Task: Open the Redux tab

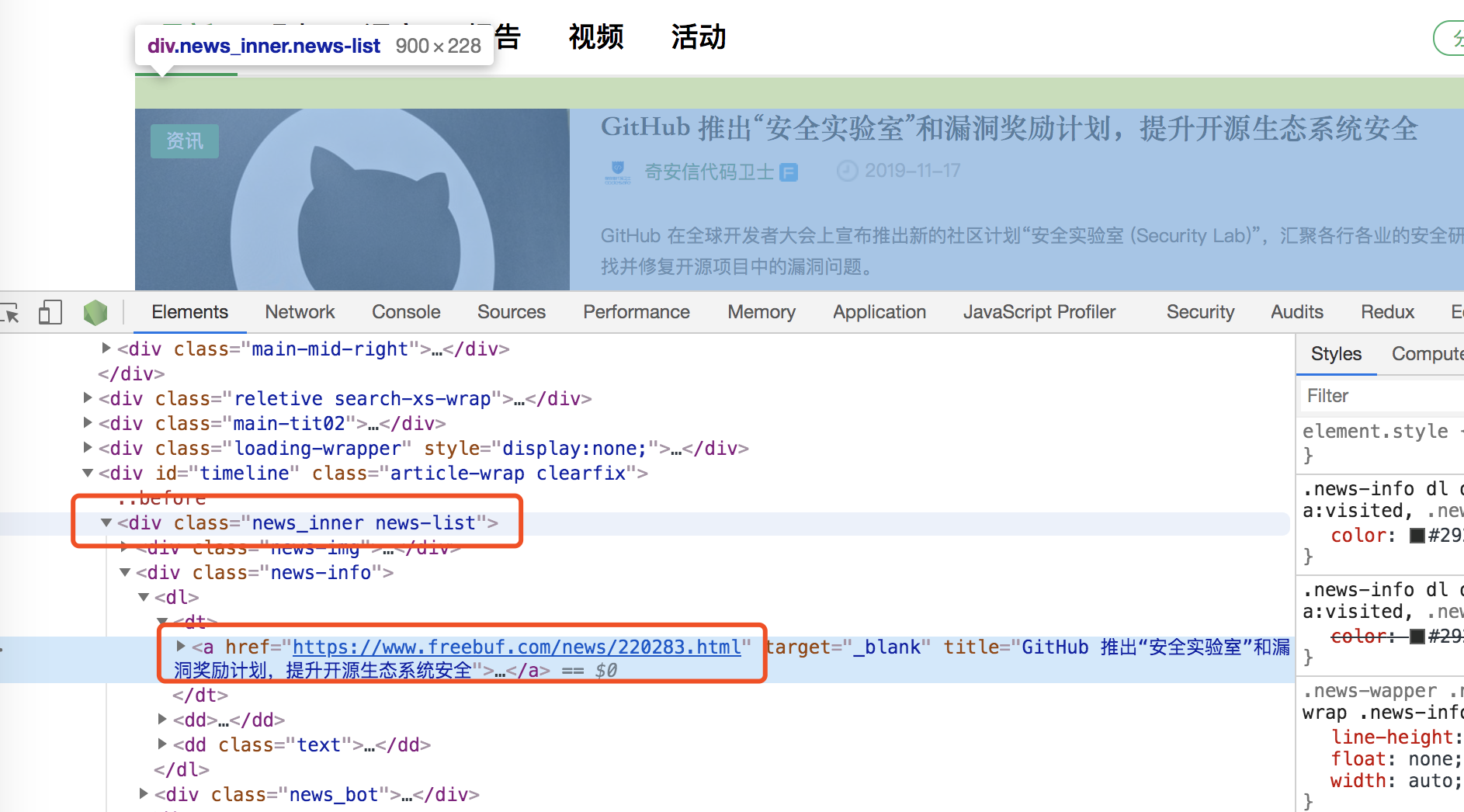Action: (x=1387, y=312)
